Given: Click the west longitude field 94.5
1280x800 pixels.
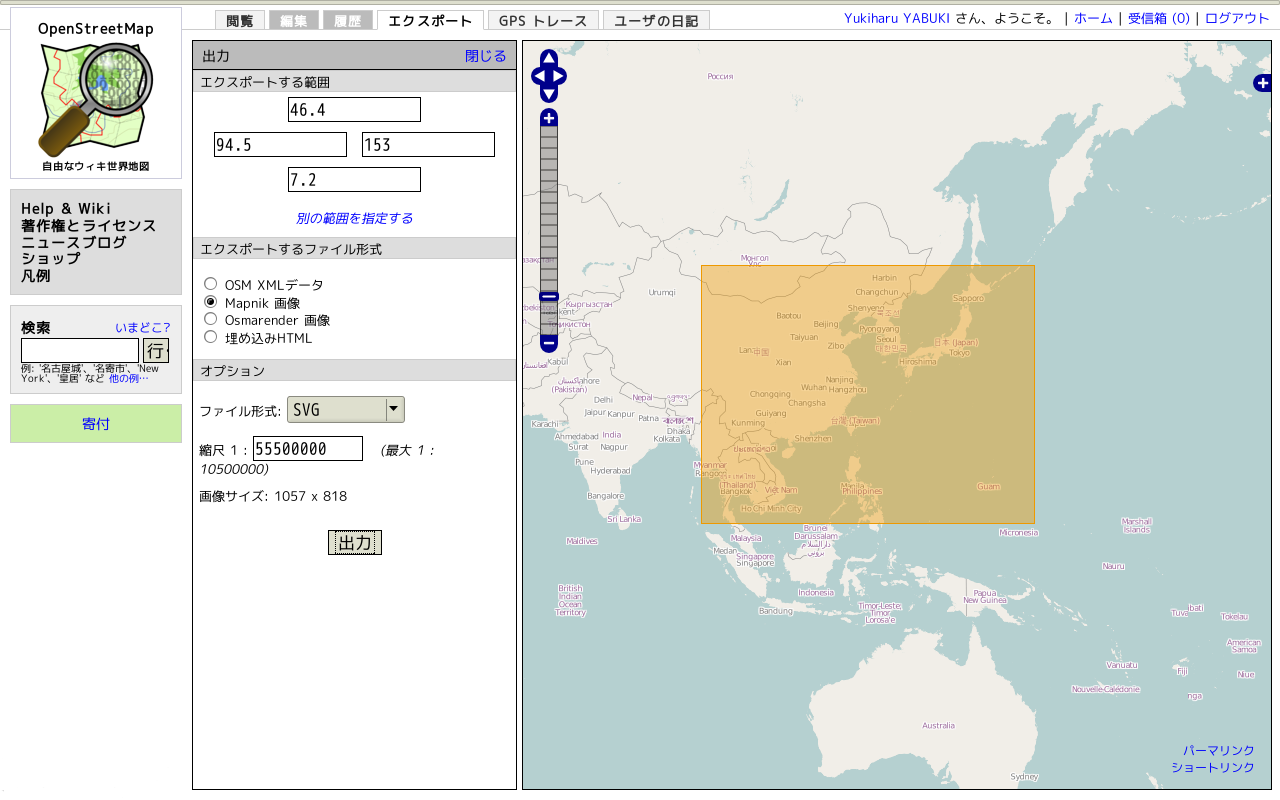Looking at the screenshot, I should click(x=280, y=144).
